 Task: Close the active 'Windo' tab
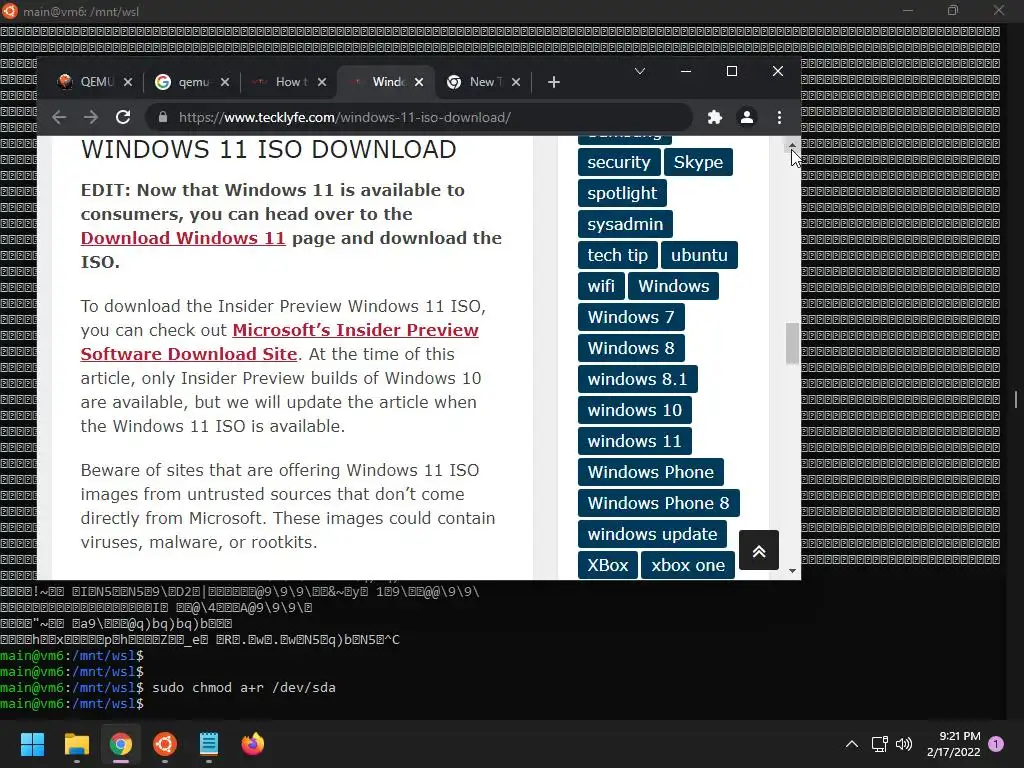point(419,82)
